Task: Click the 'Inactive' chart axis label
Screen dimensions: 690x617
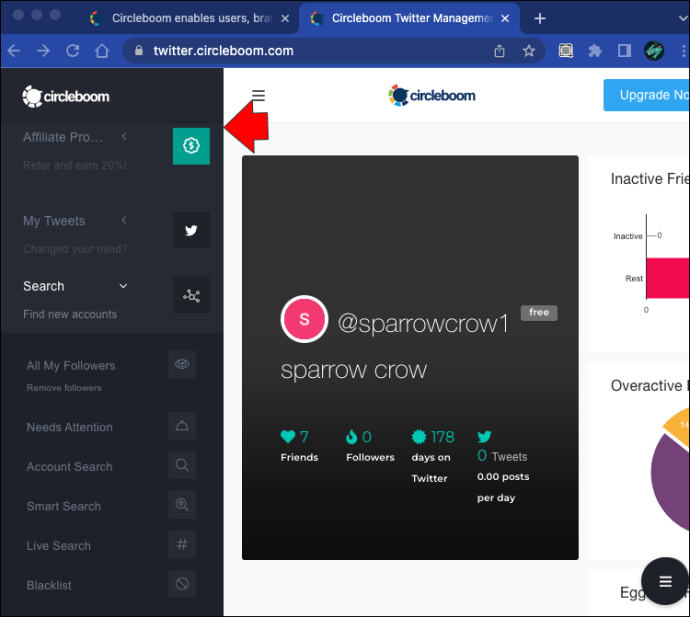Action: [x=628, y=236]
